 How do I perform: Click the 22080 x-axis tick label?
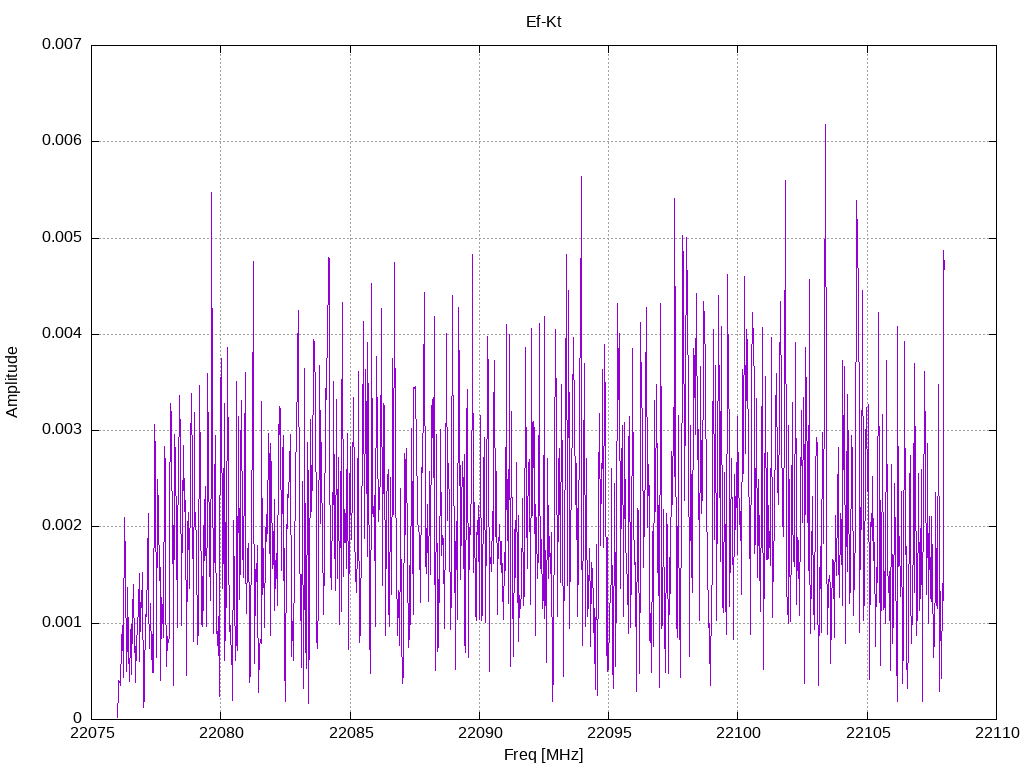pyautogui.click(x=221, y=733)
